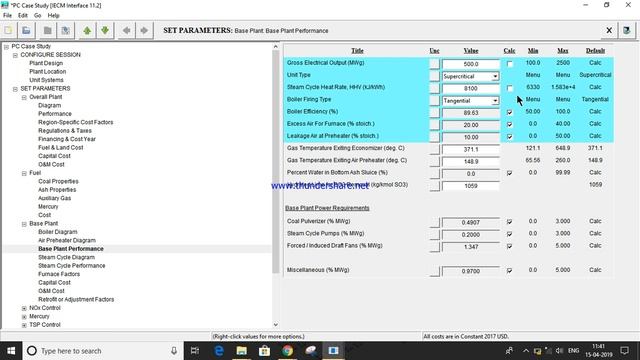Expand the Mercury control node
The width and height of the screenshot is (640, 360).
(24, 317)
